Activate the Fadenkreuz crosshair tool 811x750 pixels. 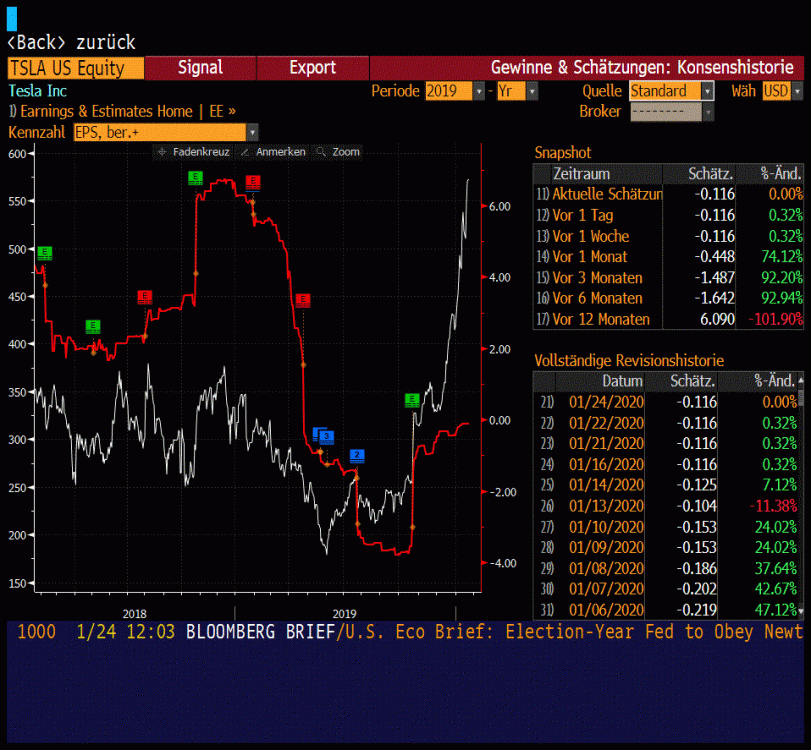tap(194, 152)
